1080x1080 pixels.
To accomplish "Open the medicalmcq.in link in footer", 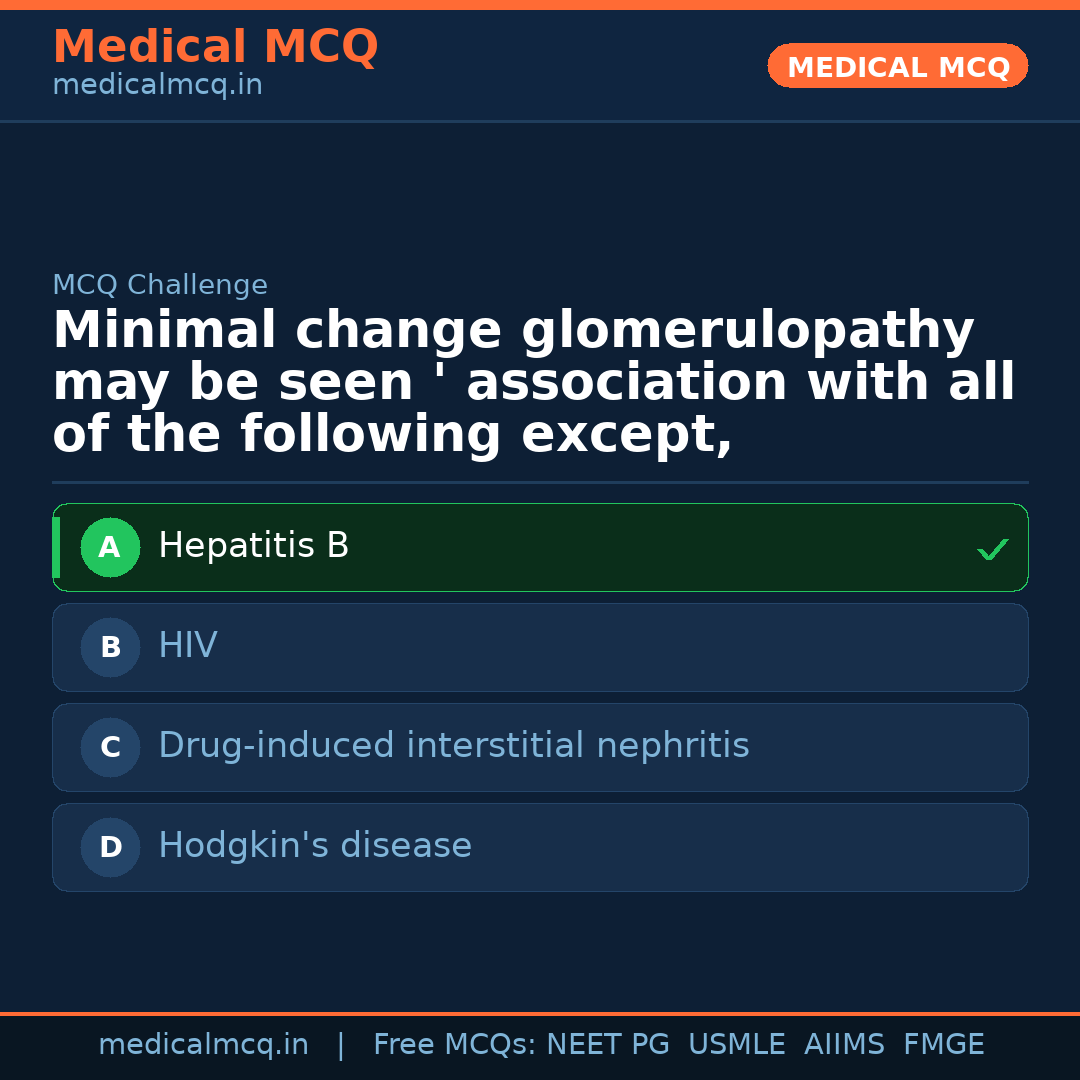I will click(203, 1045).
